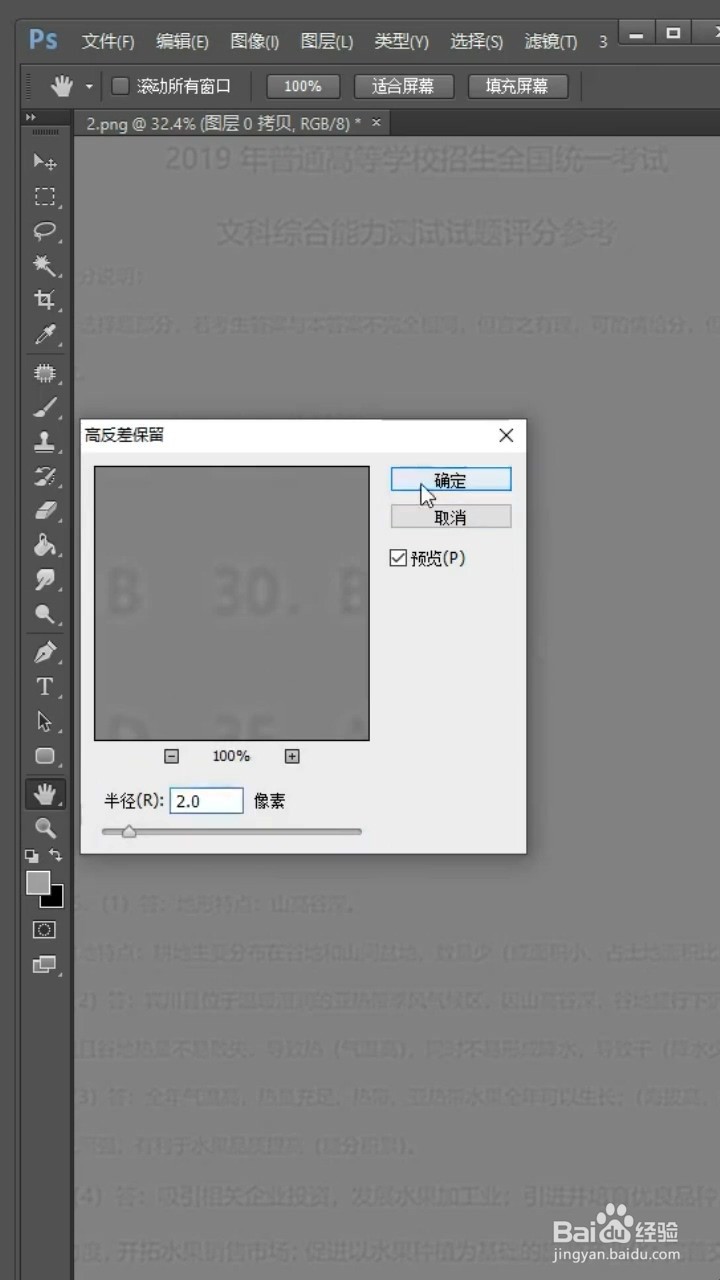Select the History Brush tool

pyautogui.click(x=44, y=476)
